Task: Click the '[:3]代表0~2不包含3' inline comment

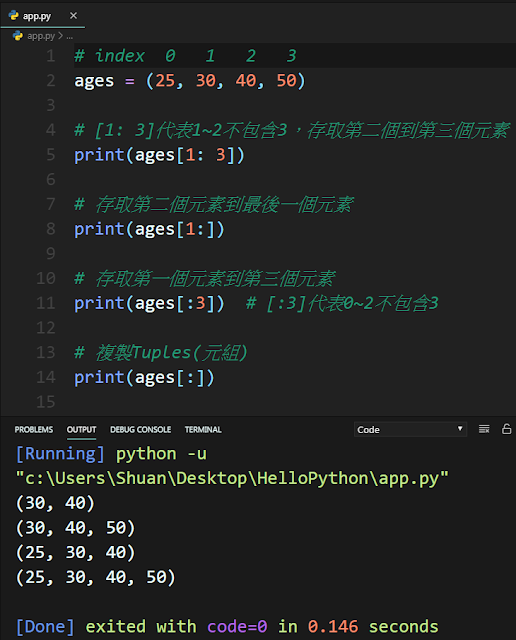Action: click(x=342, y=303)
